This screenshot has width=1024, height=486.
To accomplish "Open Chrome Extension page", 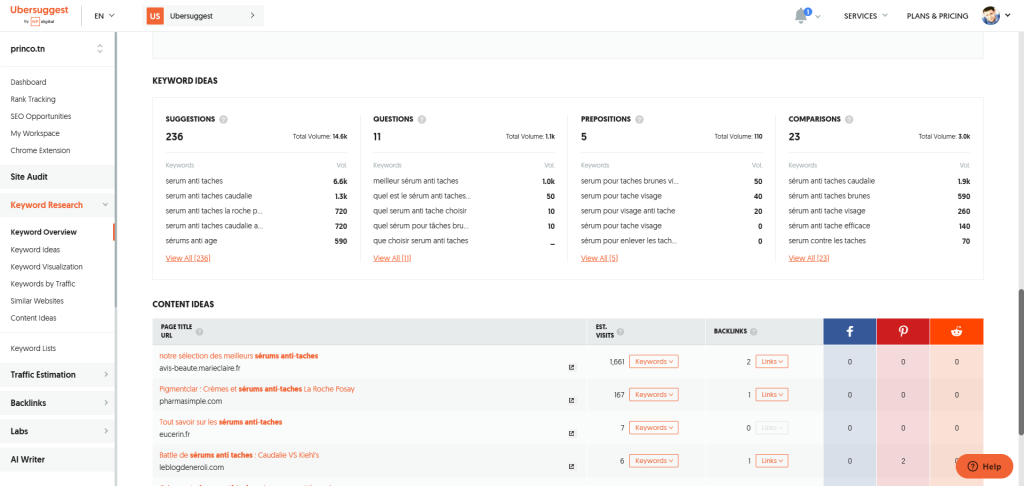I will (40, 150).
